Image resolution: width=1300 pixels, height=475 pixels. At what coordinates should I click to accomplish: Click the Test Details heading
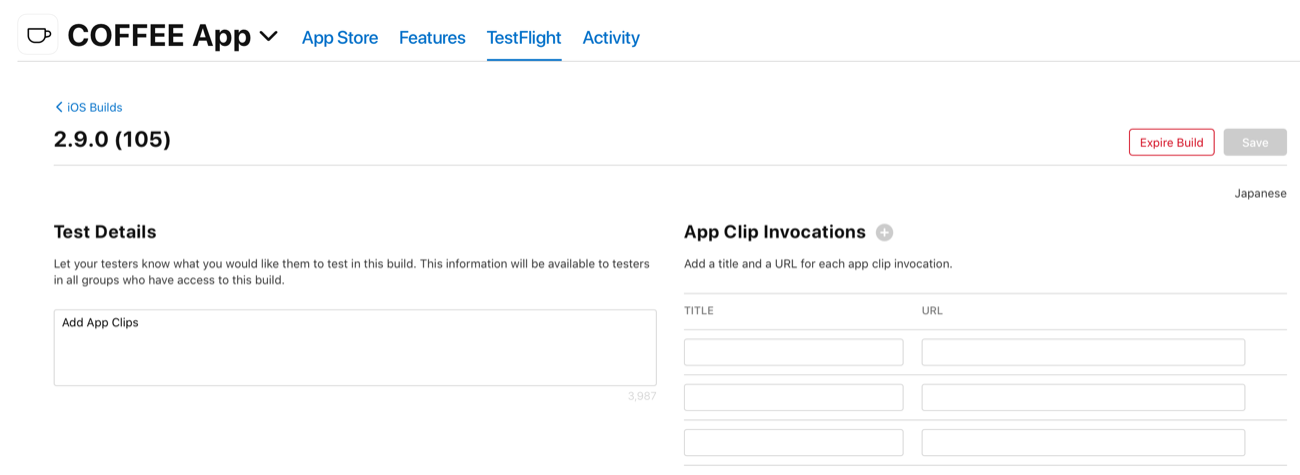coord(105,232)
